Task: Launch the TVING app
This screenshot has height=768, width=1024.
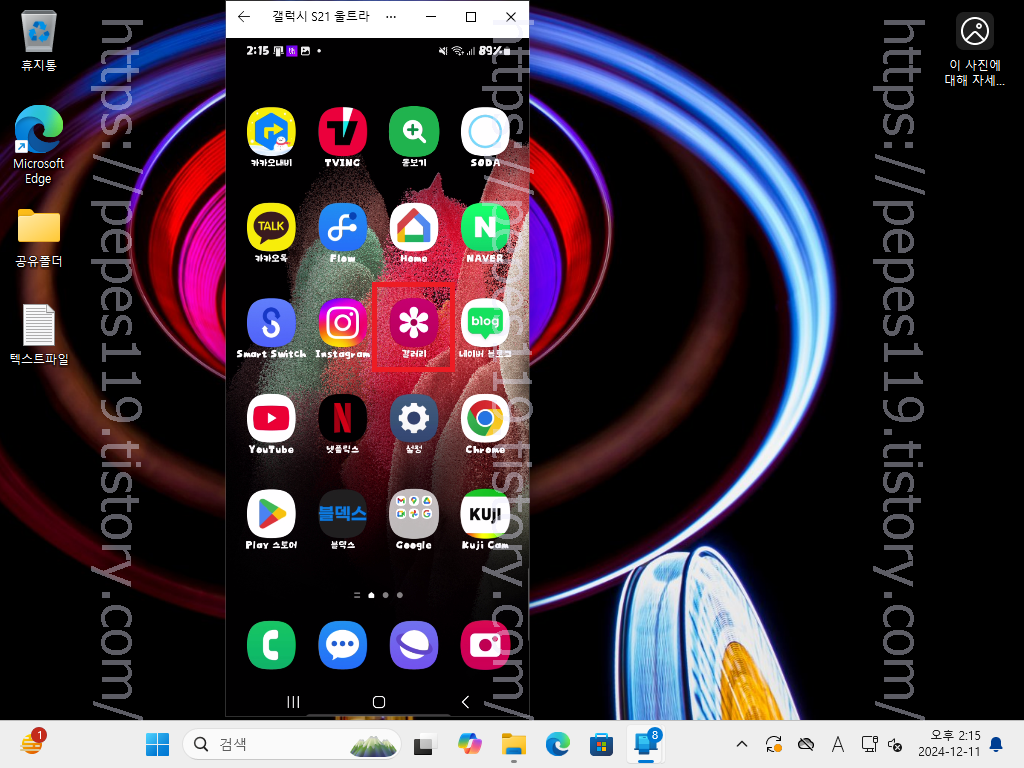Action: point(342,132)
